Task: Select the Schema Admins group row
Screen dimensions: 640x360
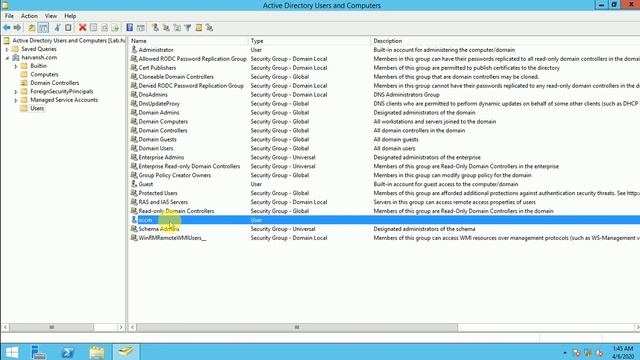Action: click(384, 229)
